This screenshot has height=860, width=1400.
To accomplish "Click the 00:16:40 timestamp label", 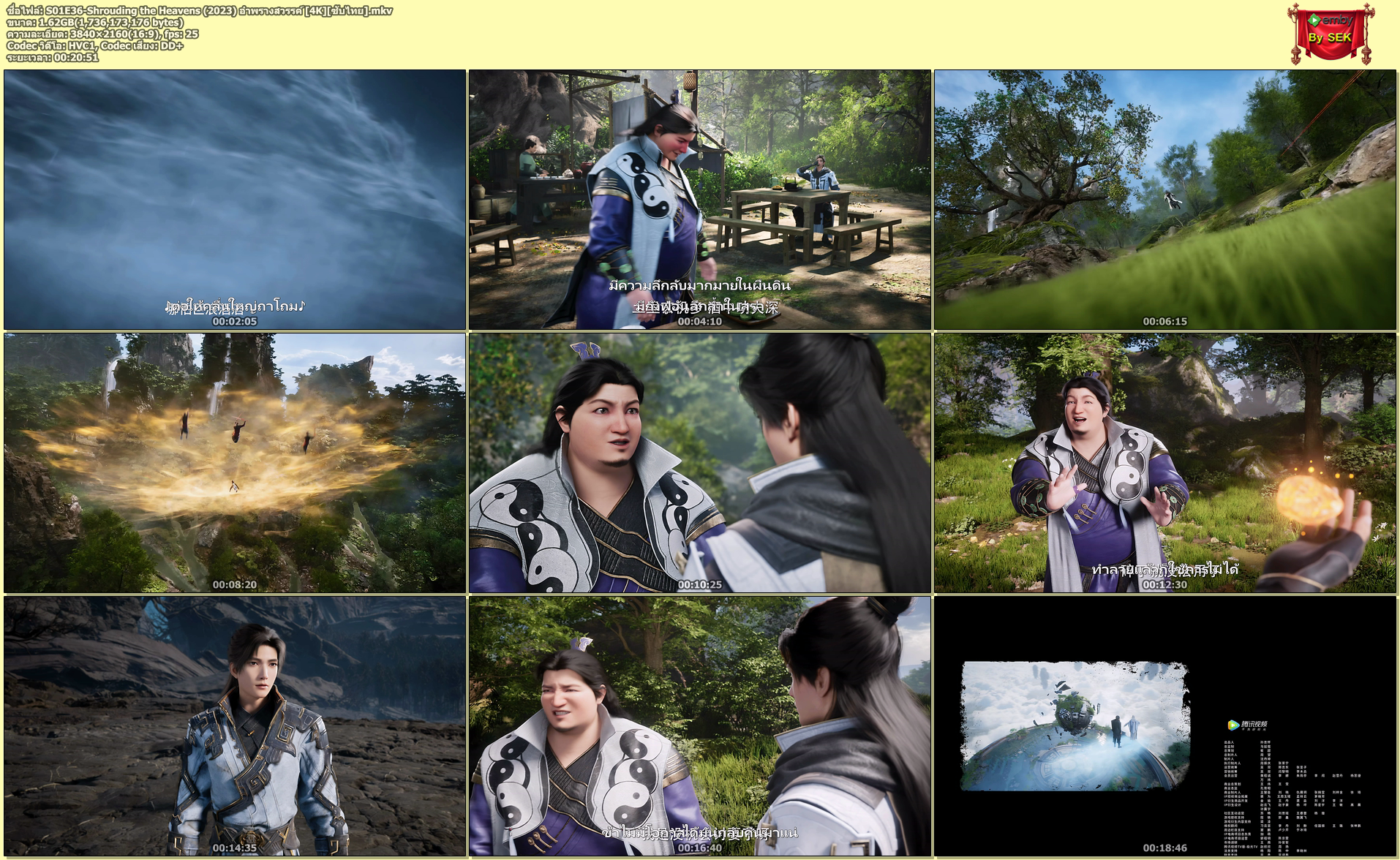I will [x=700, y=848].
